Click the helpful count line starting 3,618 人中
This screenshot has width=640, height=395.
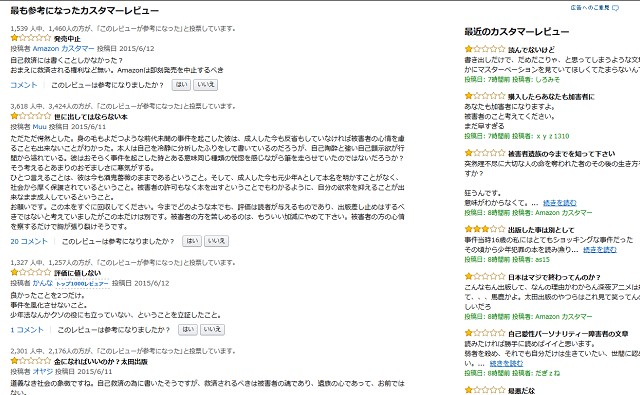pyautogui.click(x=123, y=106)
